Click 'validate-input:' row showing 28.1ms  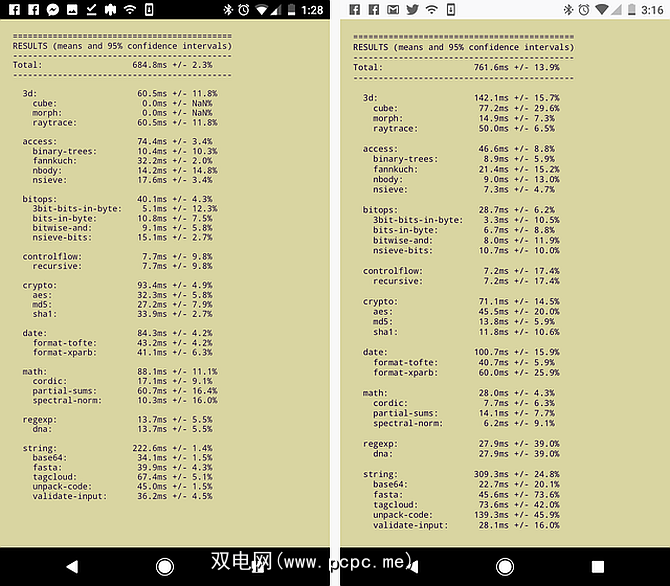coord(466,525)
